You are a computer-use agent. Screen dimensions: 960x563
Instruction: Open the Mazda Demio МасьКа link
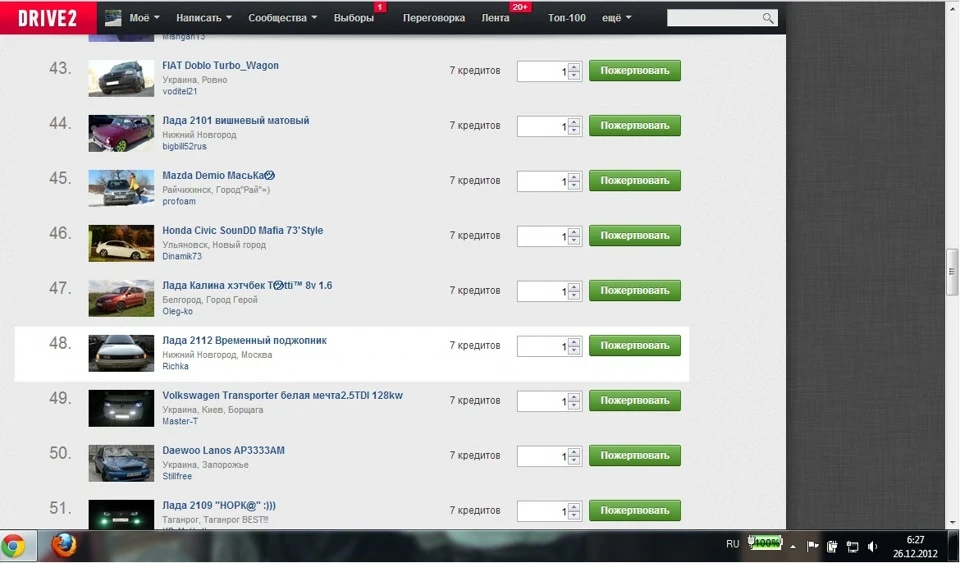click(219, 176)
